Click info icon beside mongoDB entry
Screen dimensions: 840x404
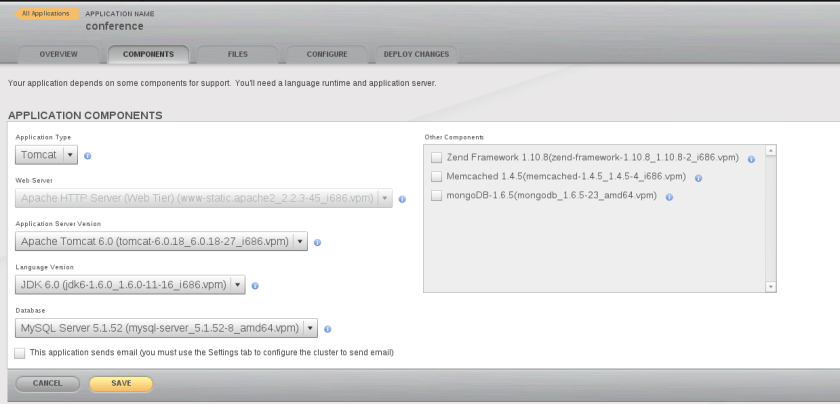coord(669,196)
